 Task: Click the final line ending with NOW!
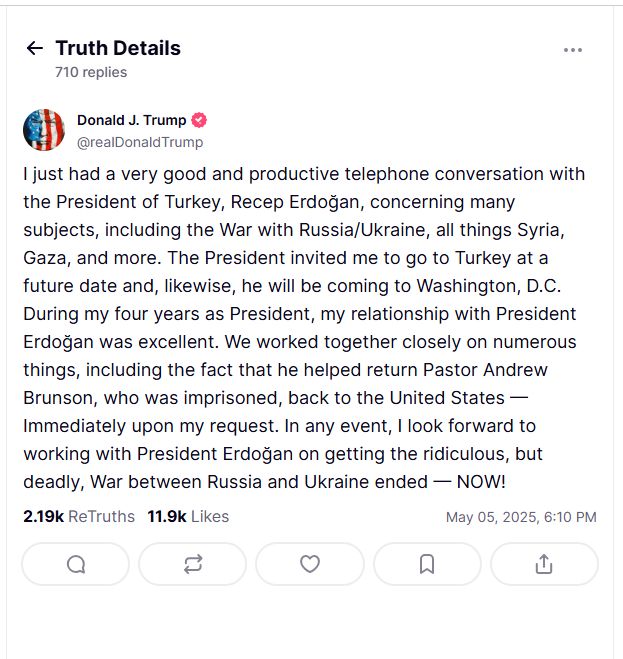(x=264, y=482)
